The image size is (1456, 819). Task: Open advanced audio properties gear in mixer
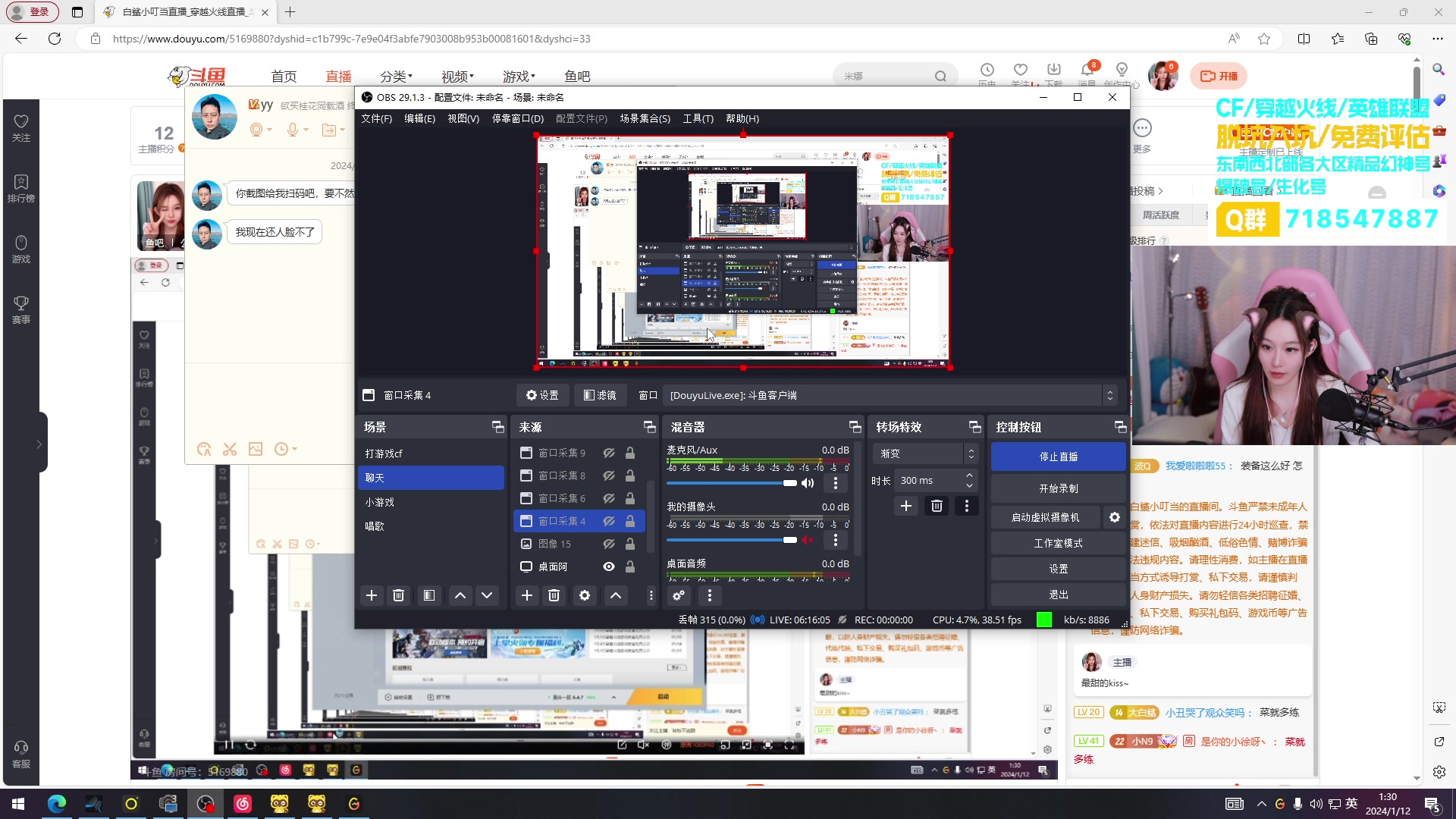[679, 595]
